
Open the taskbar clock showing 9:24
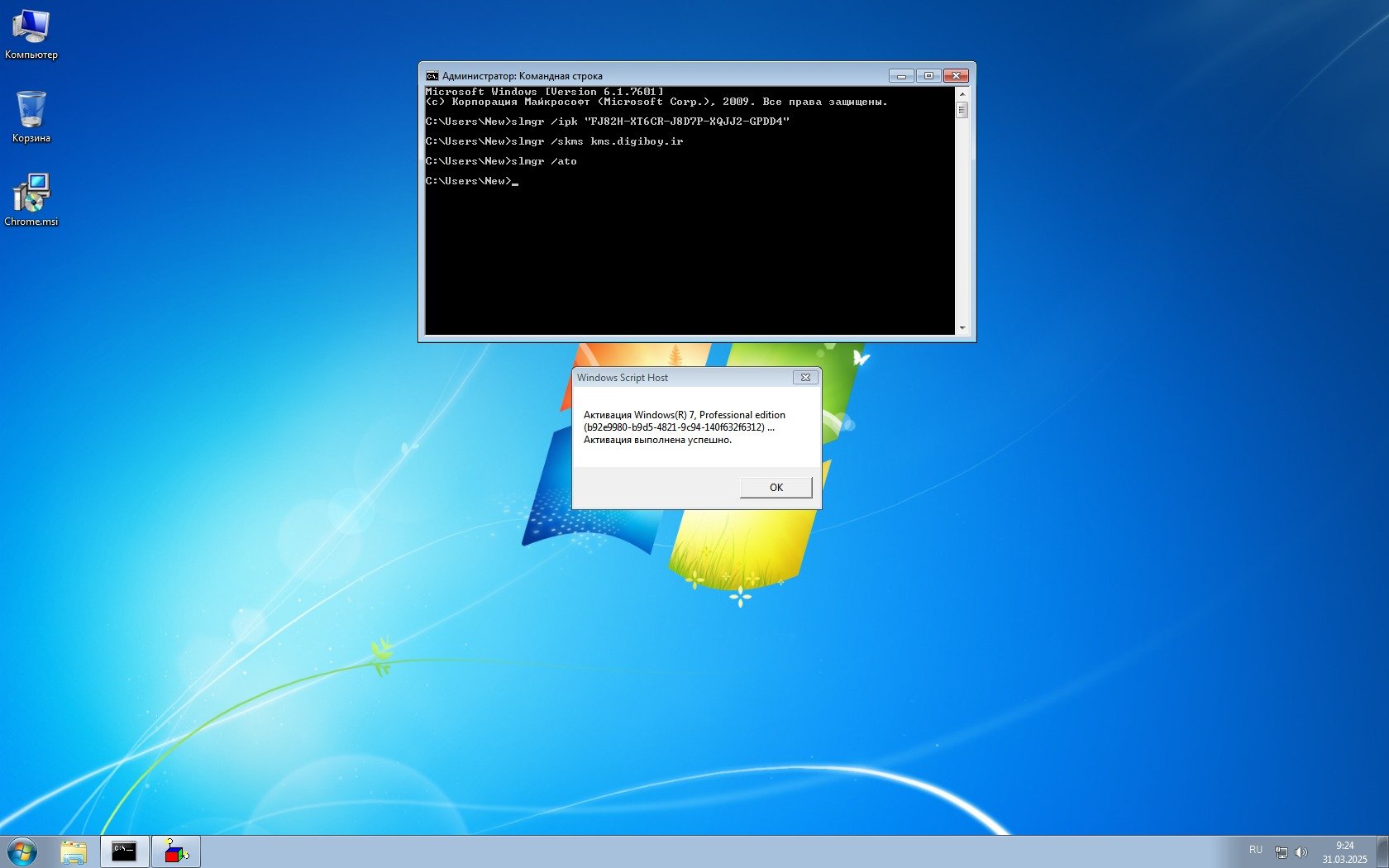pyautogui.click(x=1344, y=852)
